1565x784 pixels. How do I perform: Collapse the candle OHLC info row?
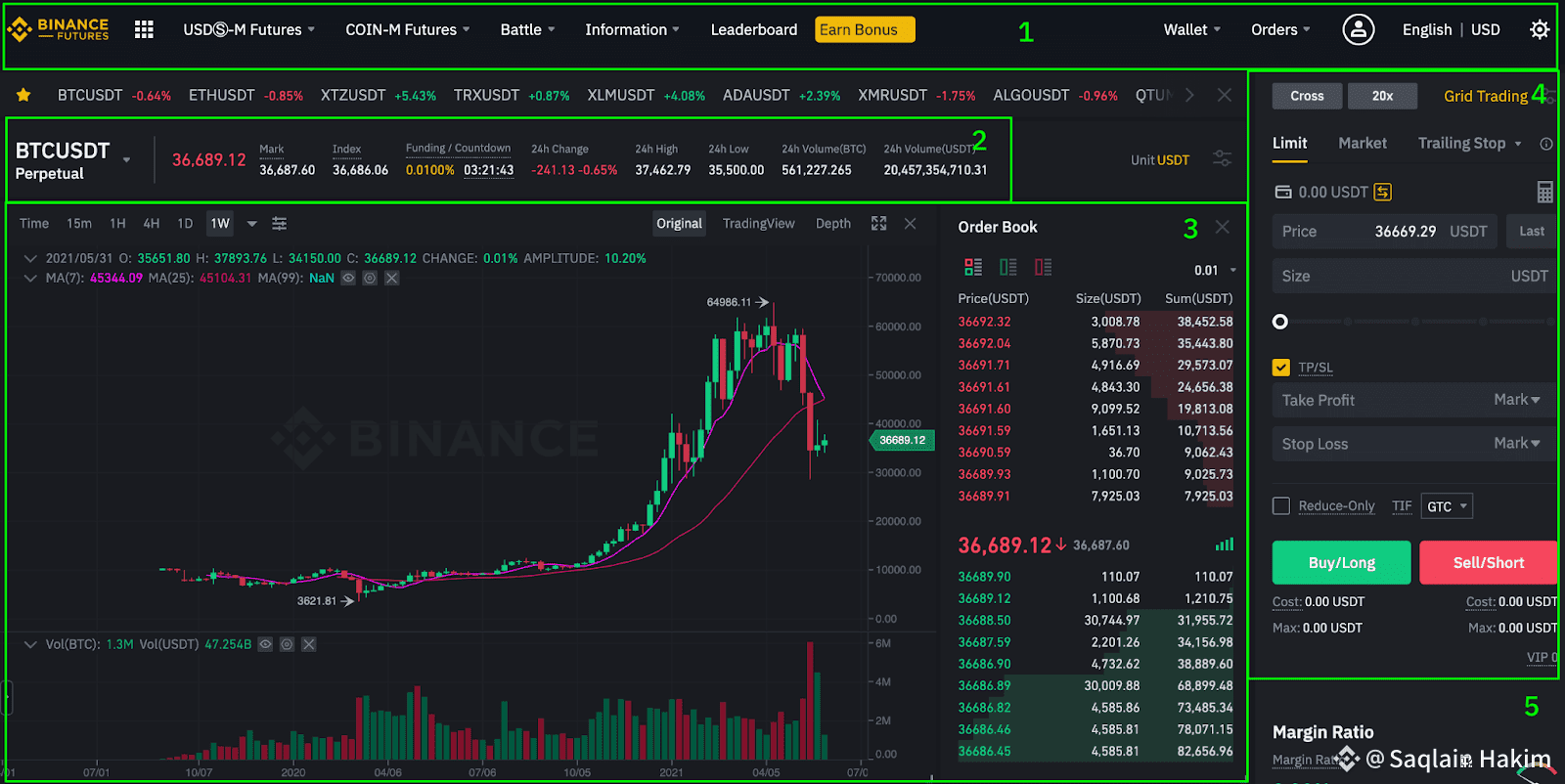(30, 259)
